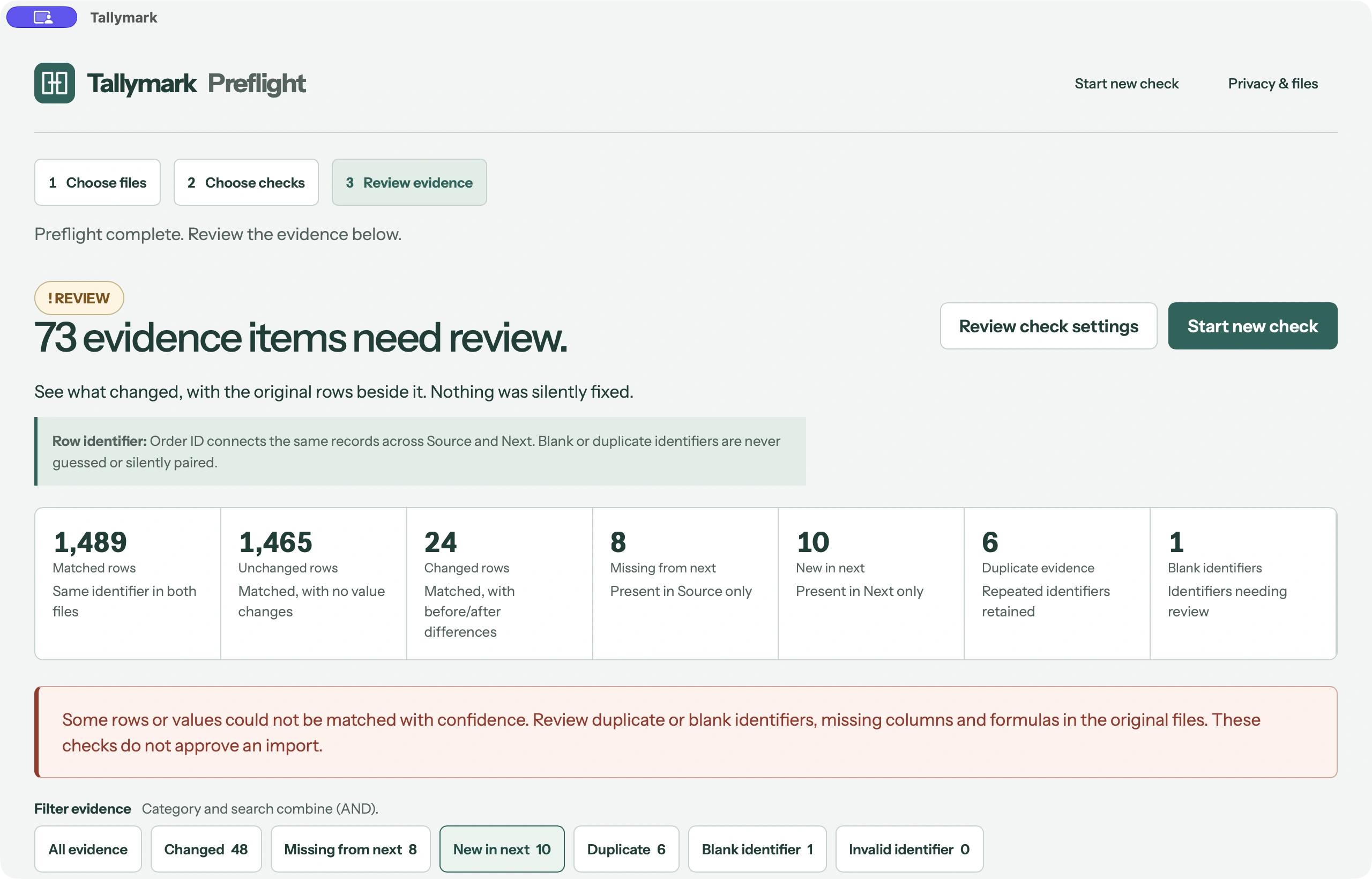Go to step 1 Choose files
1372x879 pixels.
(98, 182)
